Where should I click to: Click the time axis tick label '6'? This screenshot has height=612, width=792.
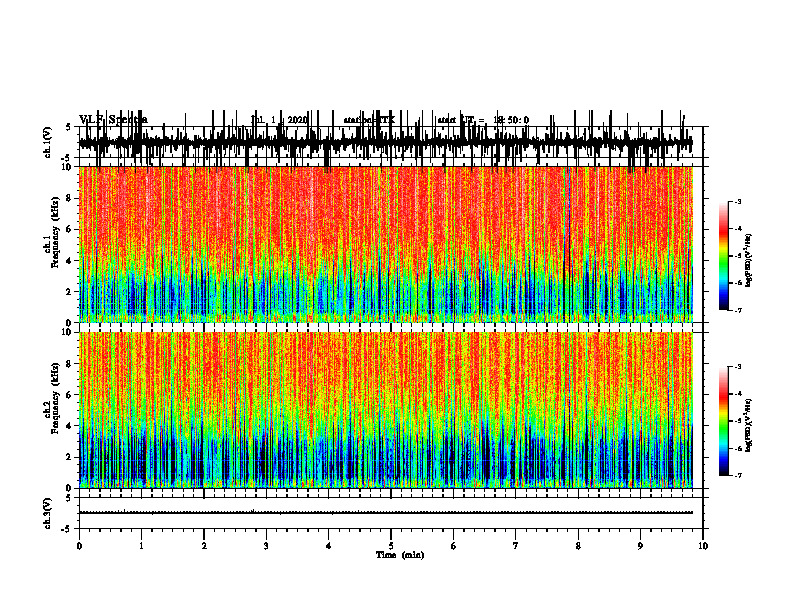point(454,546)
